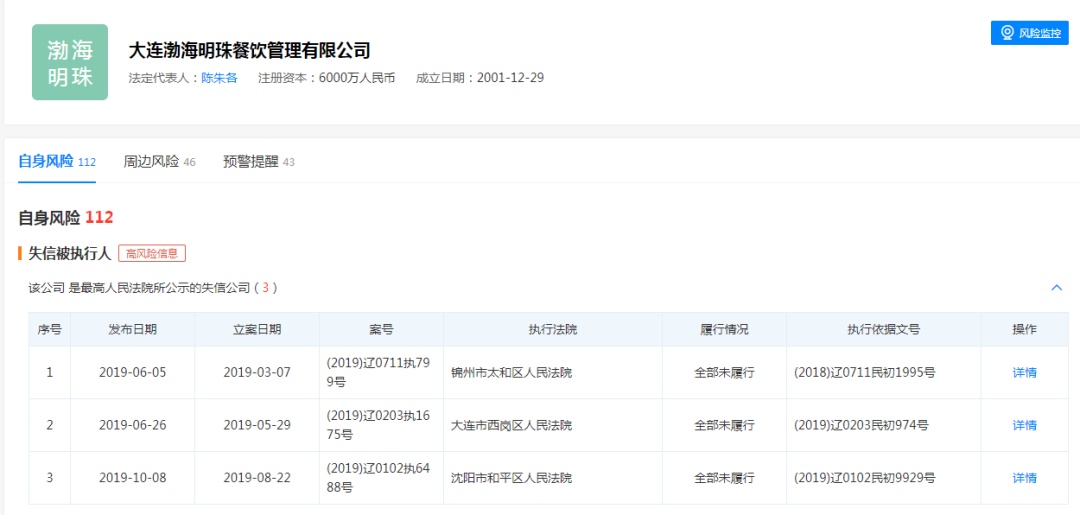Click document number (2018)辽0711民初1995号
Screen dimensions: 1080x515
pyautogui.click(x=864, y=373)
